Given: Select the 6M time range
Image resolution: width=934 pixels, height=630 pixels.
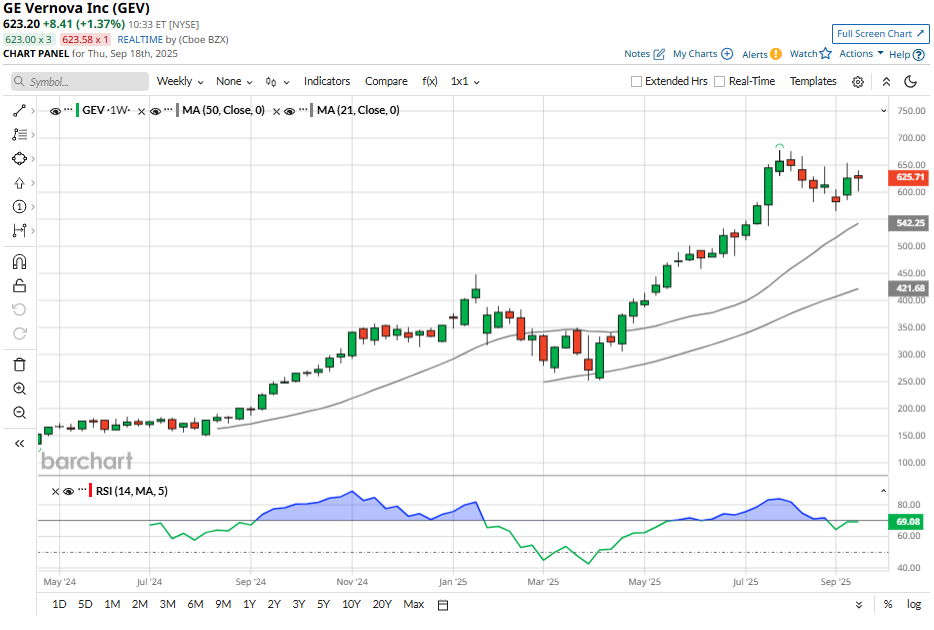Looking at the screenshot, I should pyautogui.click(x=195, y=604).
